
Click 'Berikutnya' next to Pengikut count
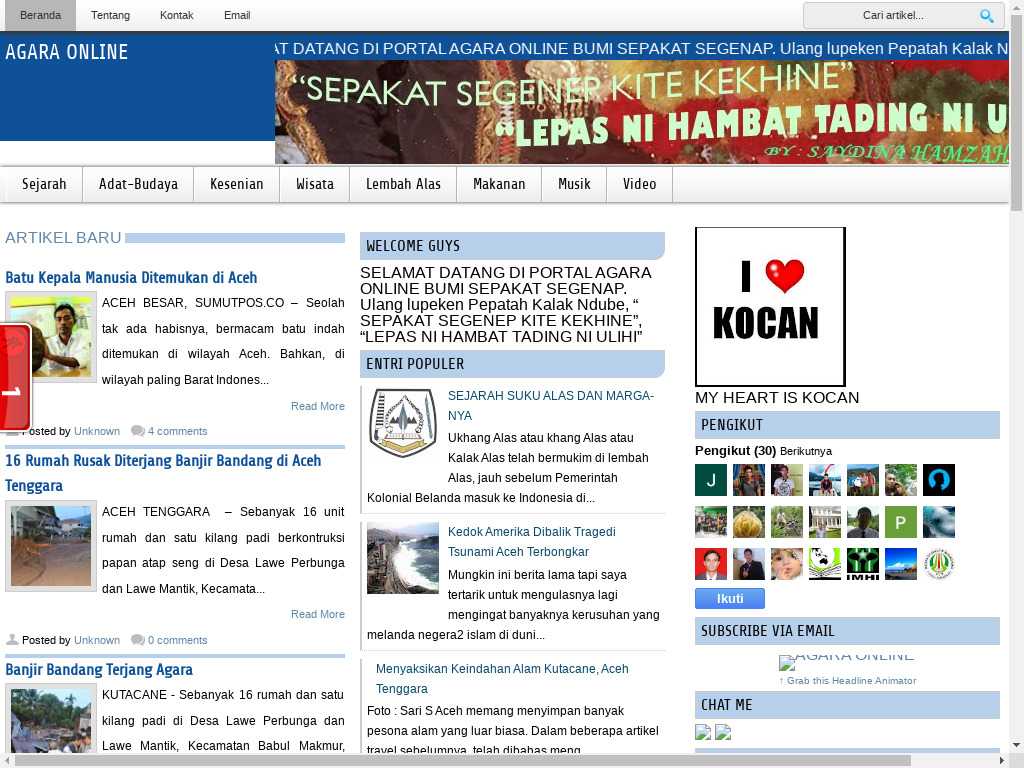(x=805, y=451)
